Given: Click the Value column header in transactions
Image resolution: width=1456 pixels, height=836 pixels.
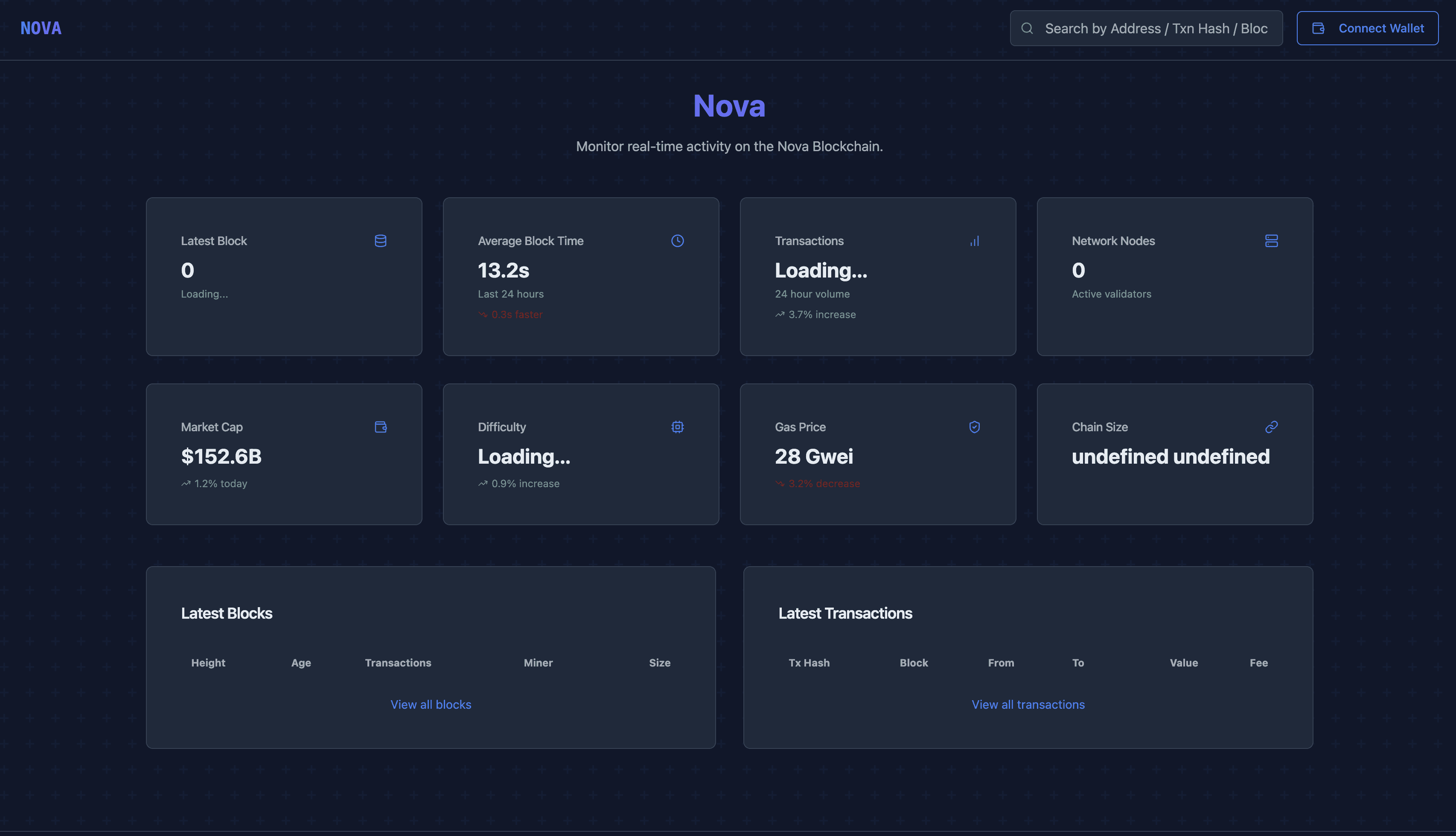Looking at the screenshot, I should [x=1183, y=663].
